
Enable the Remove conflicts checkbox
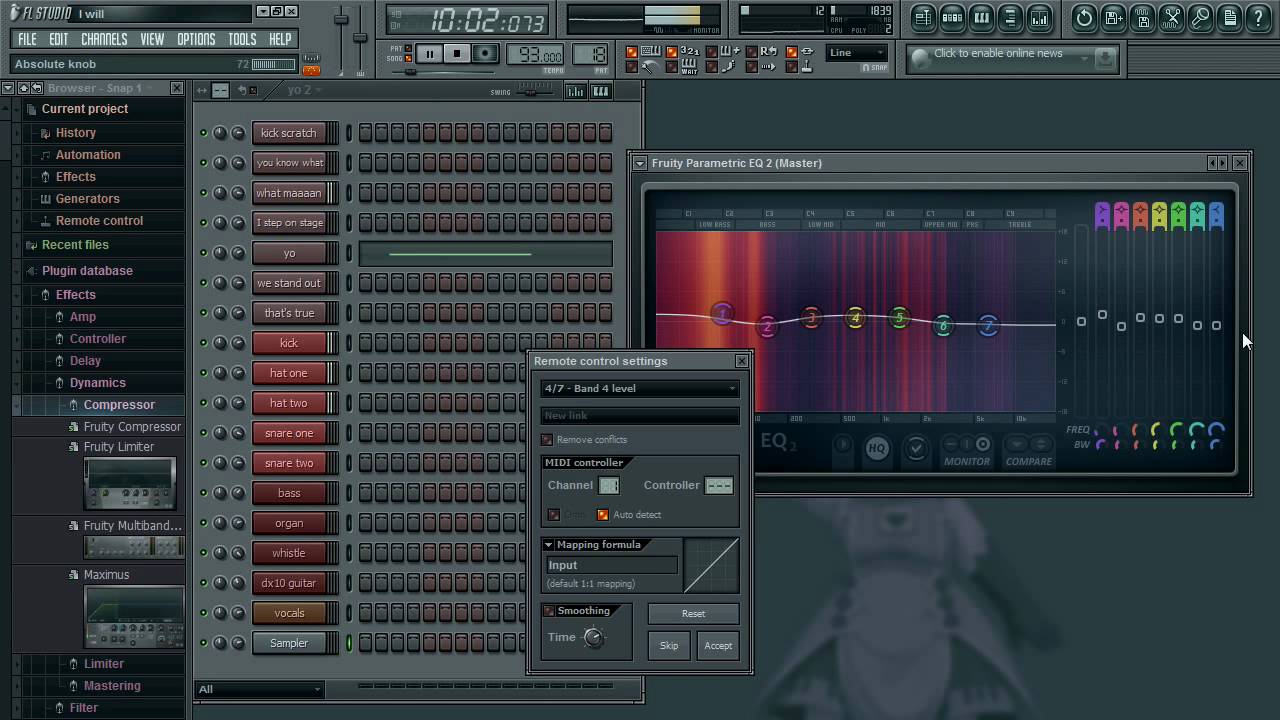click(x=547, y=440)
